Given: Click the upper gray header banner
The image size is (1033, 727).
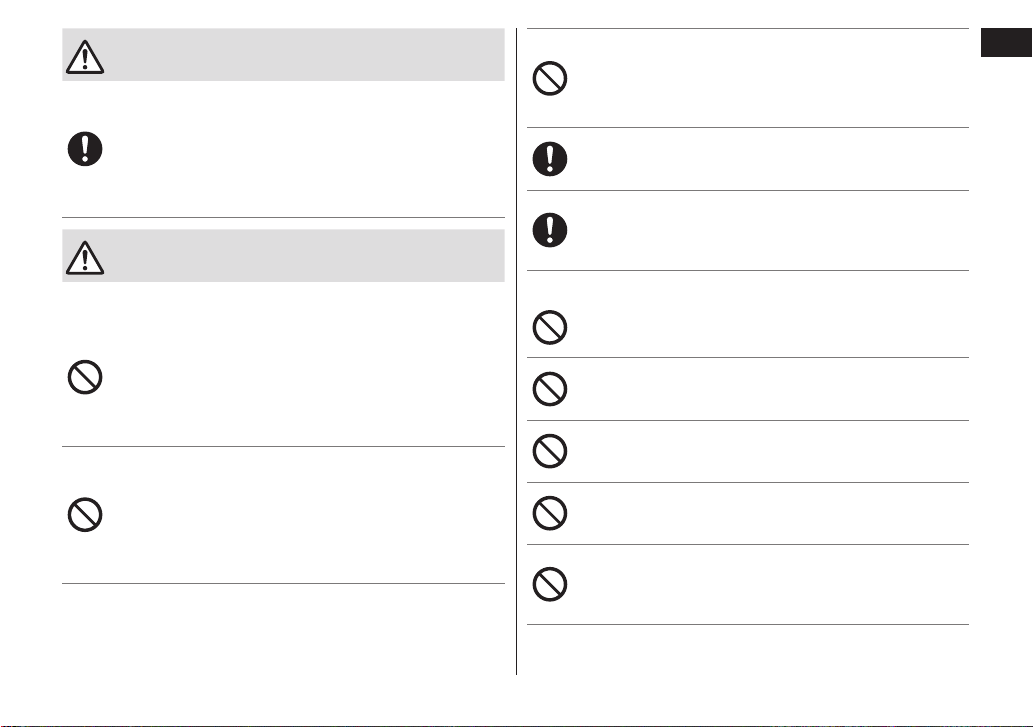Looking at the screenshot, I should (283, 55).
